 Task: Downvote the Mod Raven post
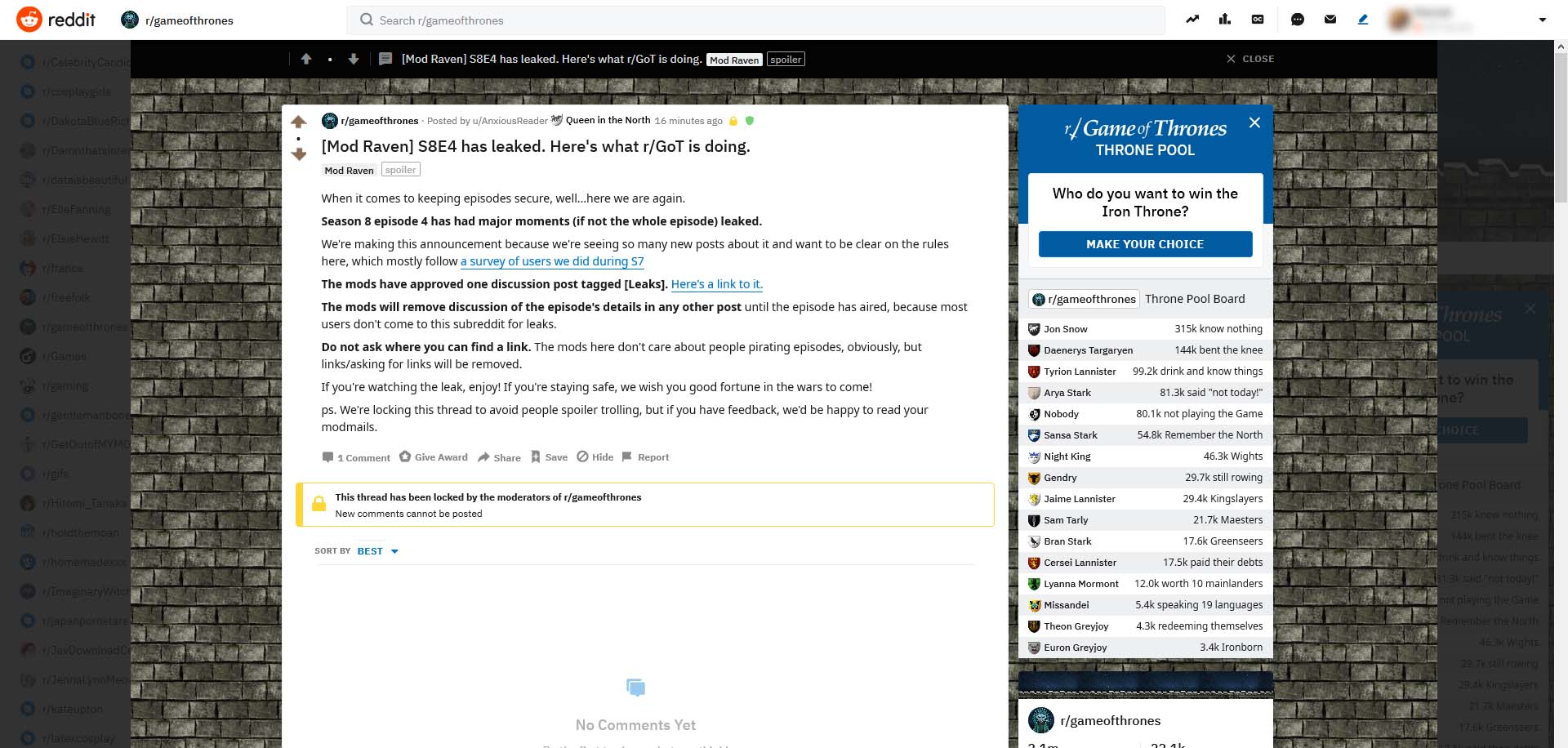tap(299, 154)
